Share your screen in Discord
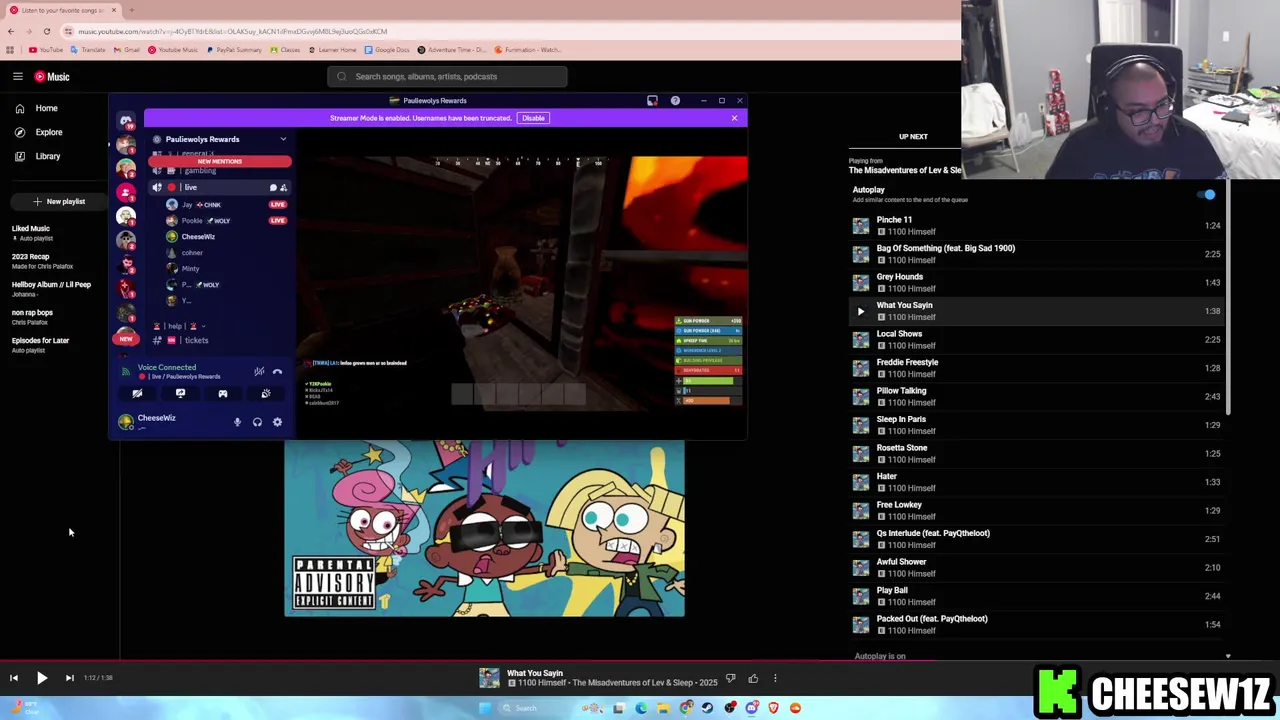Screen dimensions: 1280x720 tap(180, 394)
